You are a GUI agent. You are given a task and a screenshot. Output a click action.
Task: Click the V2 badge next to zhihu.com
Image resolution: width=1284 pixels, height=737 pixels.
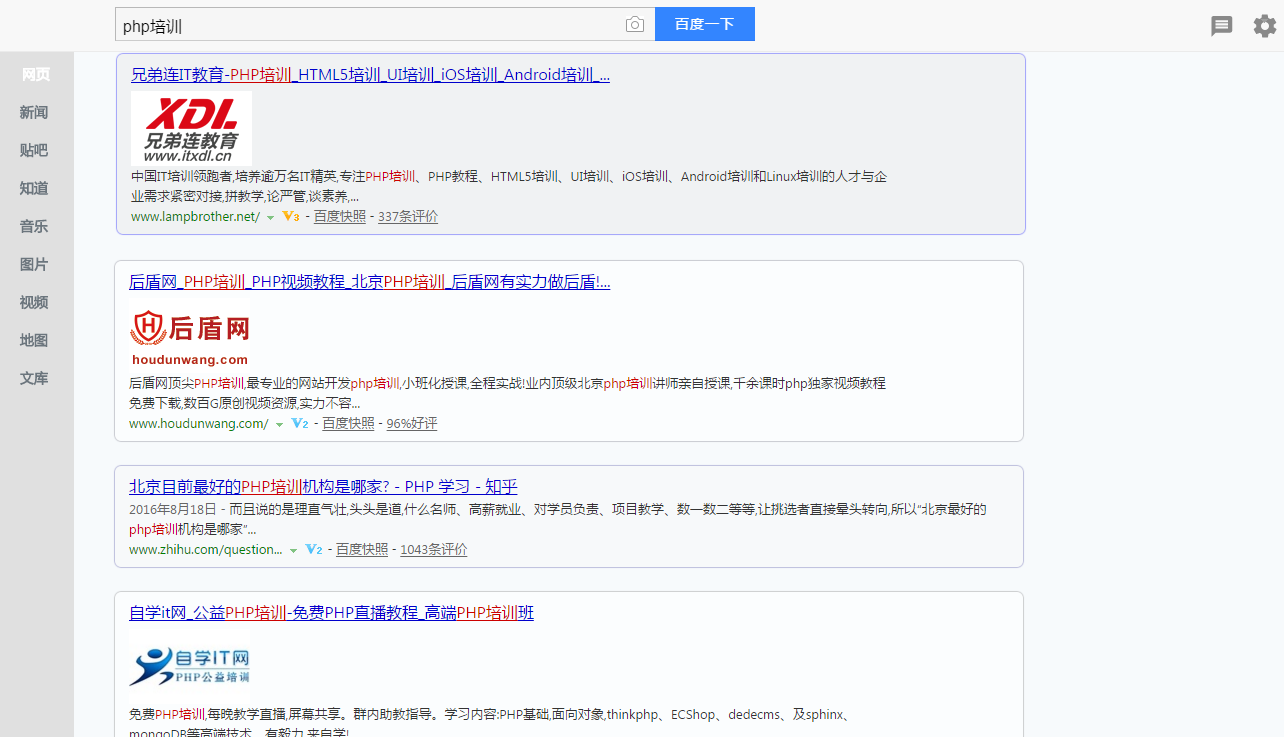pos(314,549)
